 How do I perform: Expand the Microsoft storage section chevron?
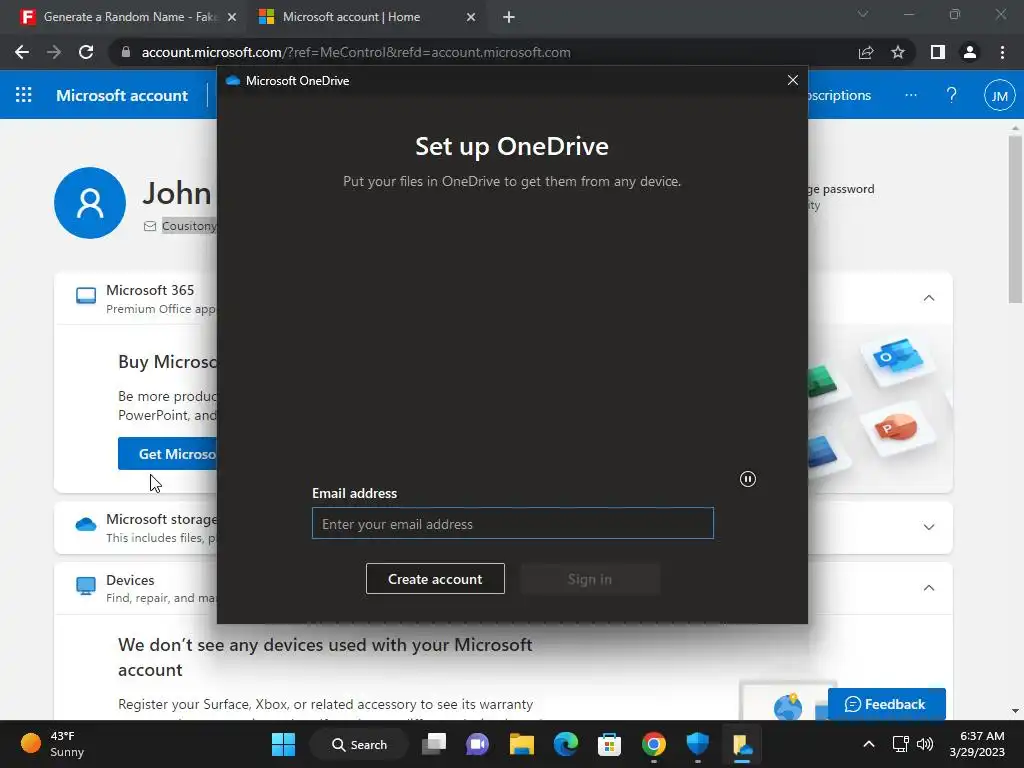pyautogui.click(x=929, y=527)
